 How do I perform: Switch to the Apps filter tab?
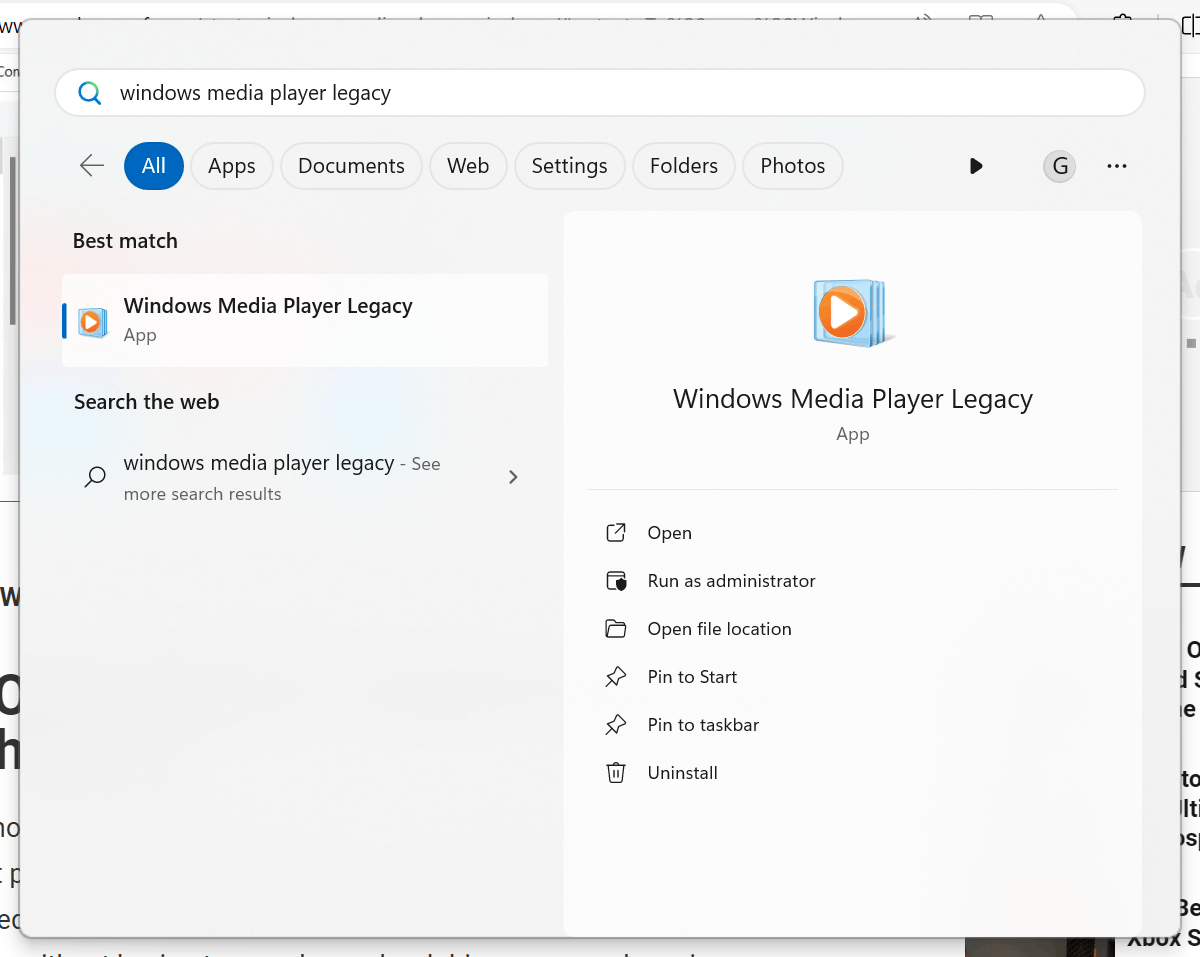click(x=232, y=166)
